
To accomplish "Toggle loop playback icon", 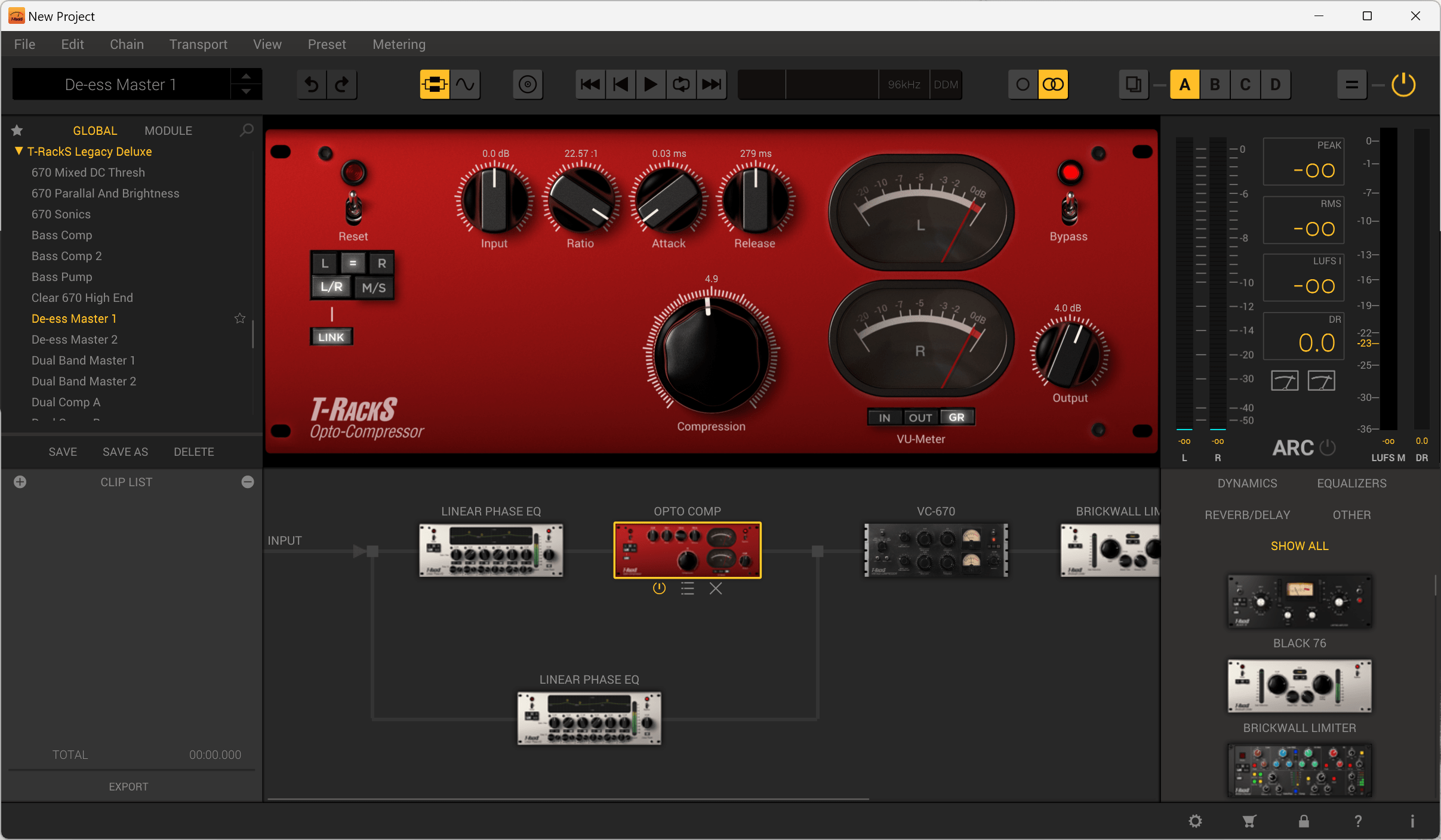I will [x=681, y=85].
